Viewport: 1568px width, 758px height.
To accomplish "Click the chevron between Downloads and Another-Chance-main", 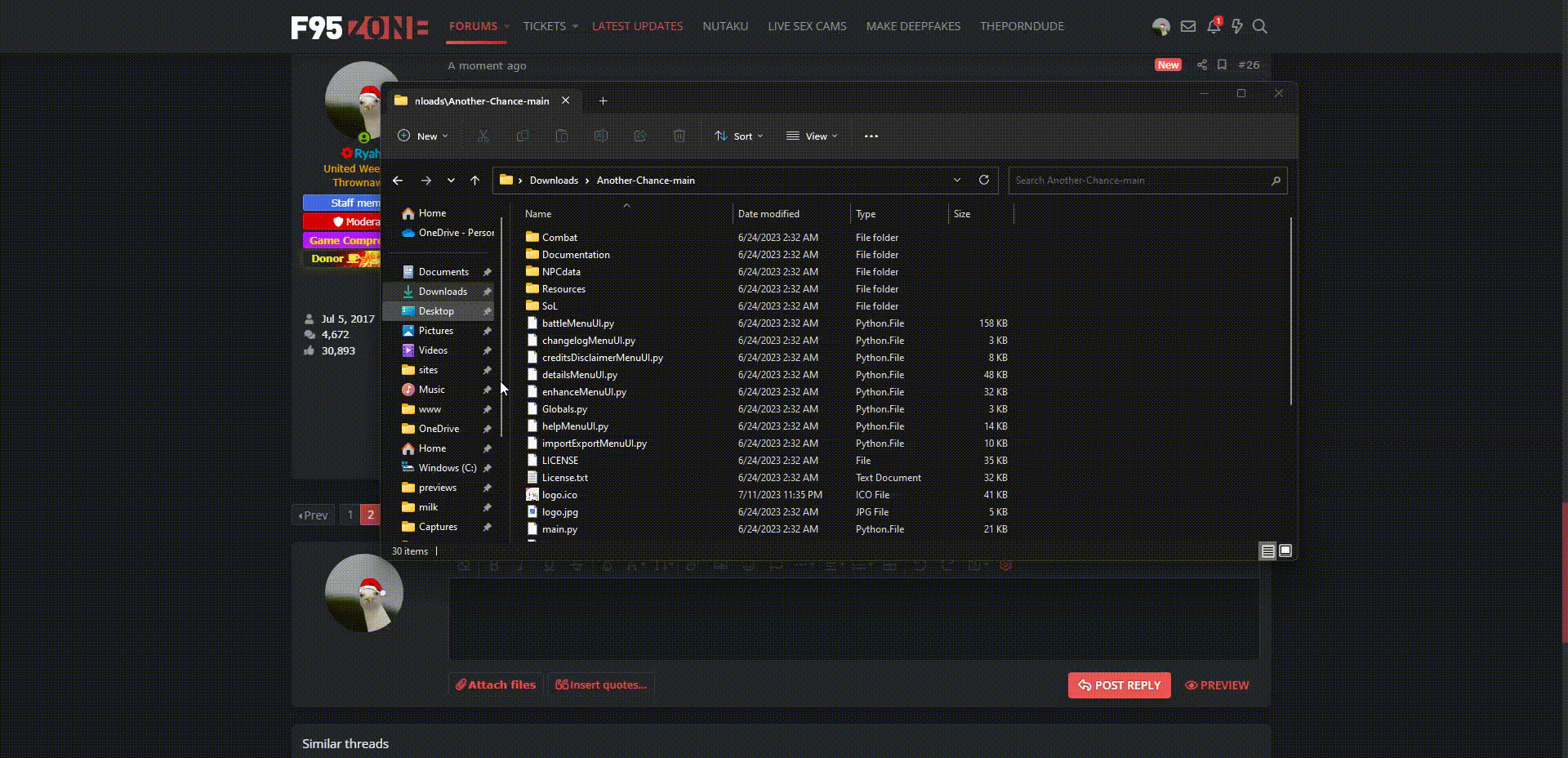I will [x=587, y=181].
